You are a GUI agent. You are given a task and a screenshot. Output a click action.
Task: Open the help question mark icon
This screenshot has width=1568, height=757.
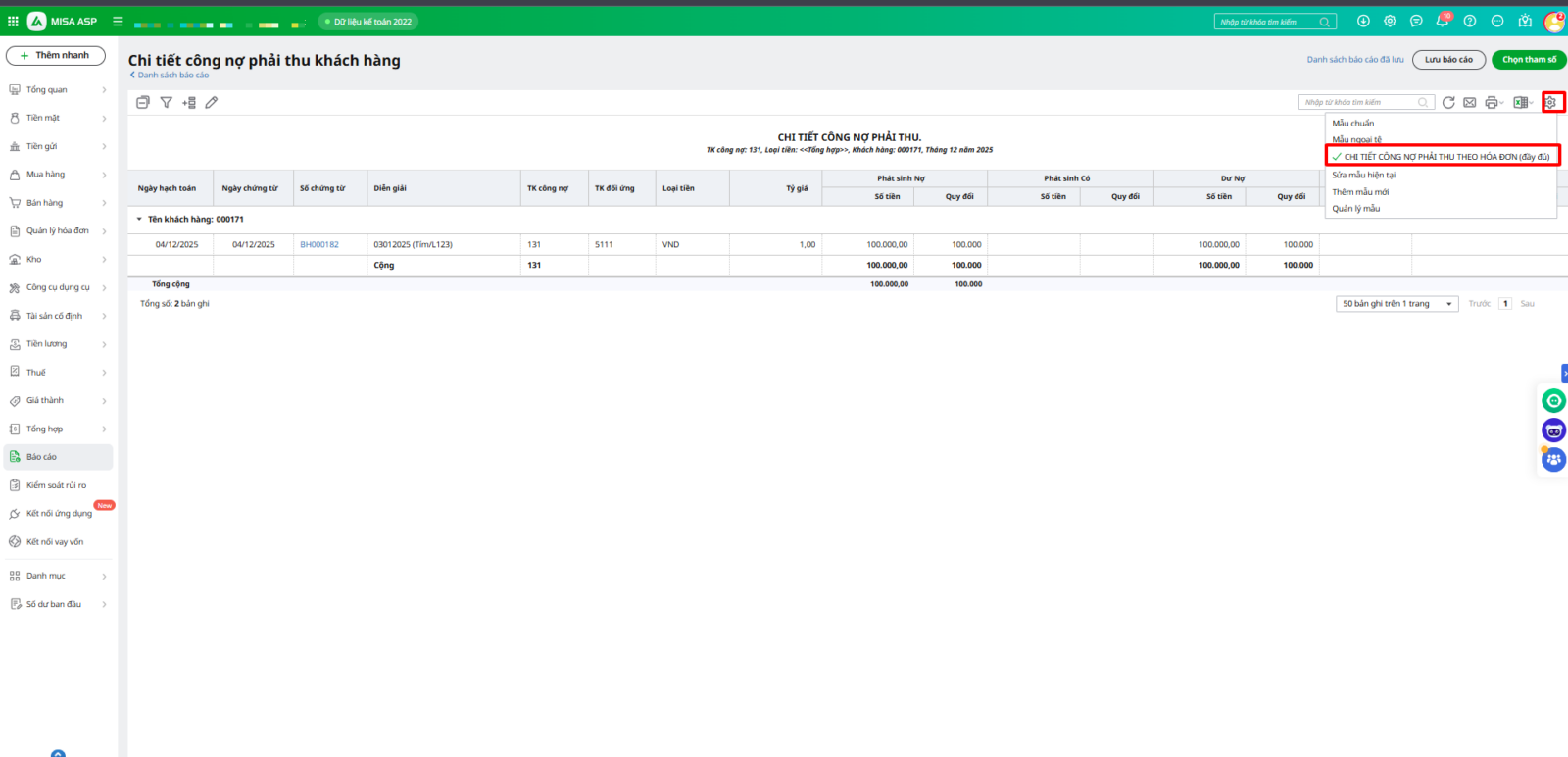click(1470, 21)
